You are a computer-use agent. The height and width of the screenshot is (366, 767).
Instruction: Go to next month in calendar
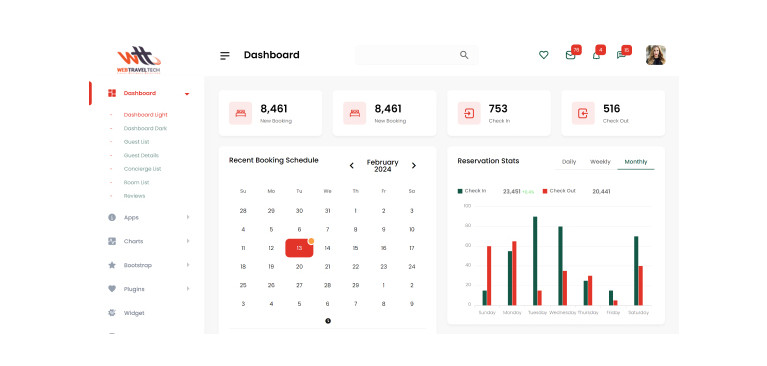point(413,166)
